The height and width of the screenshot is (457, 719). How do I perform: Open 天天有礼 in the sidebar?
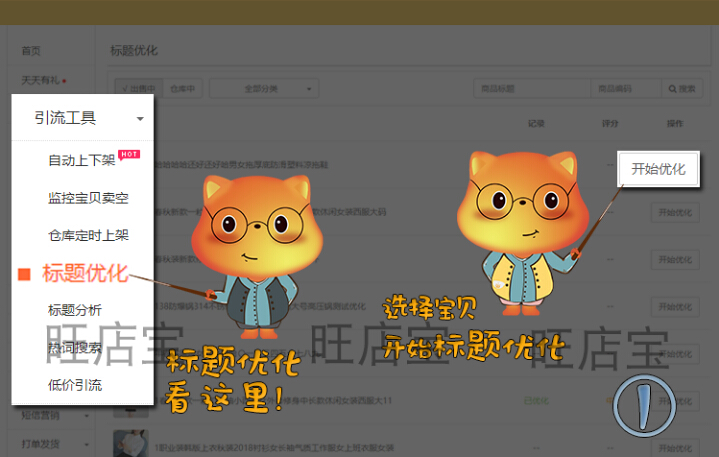point(40,79)
